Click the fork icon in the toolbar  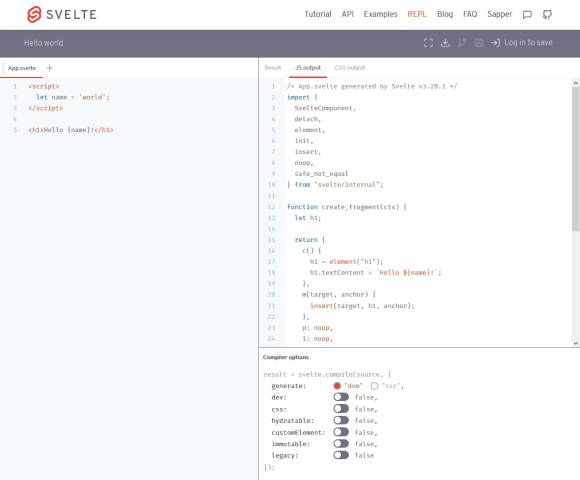click(x=462, y=43)
